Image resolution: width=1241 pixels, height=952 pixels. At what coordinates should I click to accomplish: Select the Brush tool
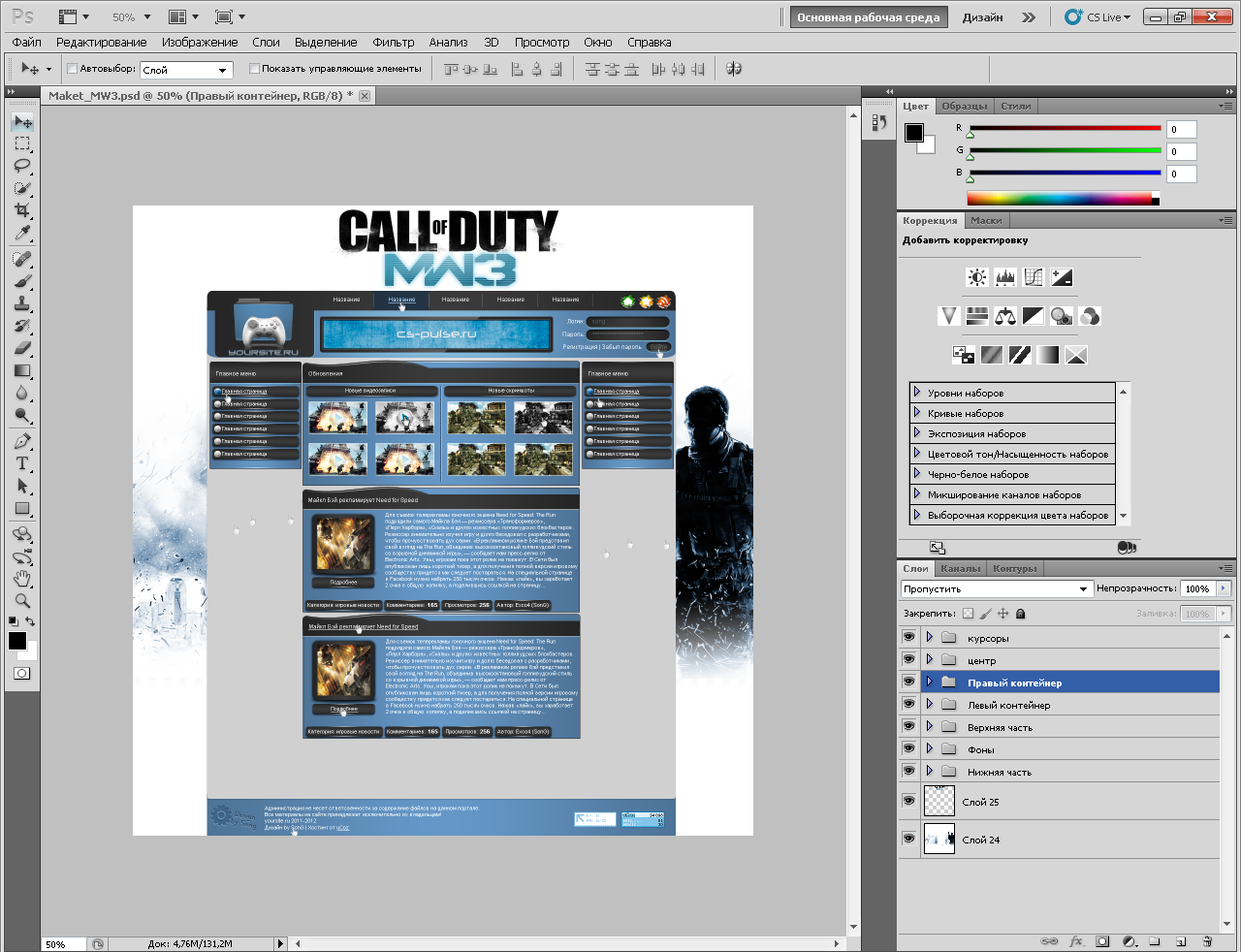click(22, 282)
